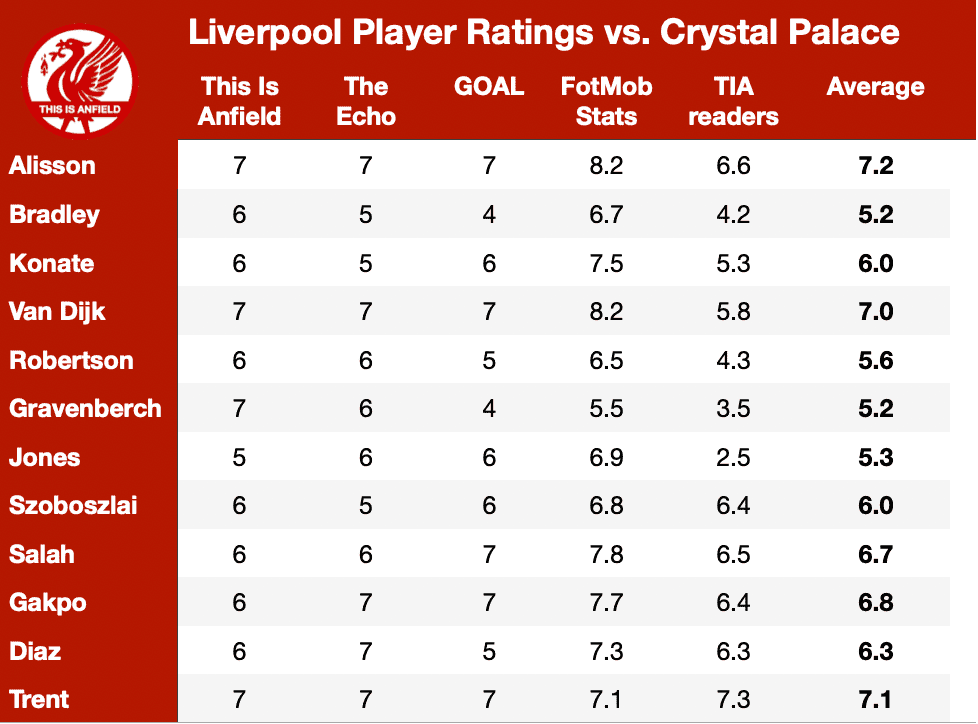Select Diaz's 6.3 average rating

pos(876,652)
